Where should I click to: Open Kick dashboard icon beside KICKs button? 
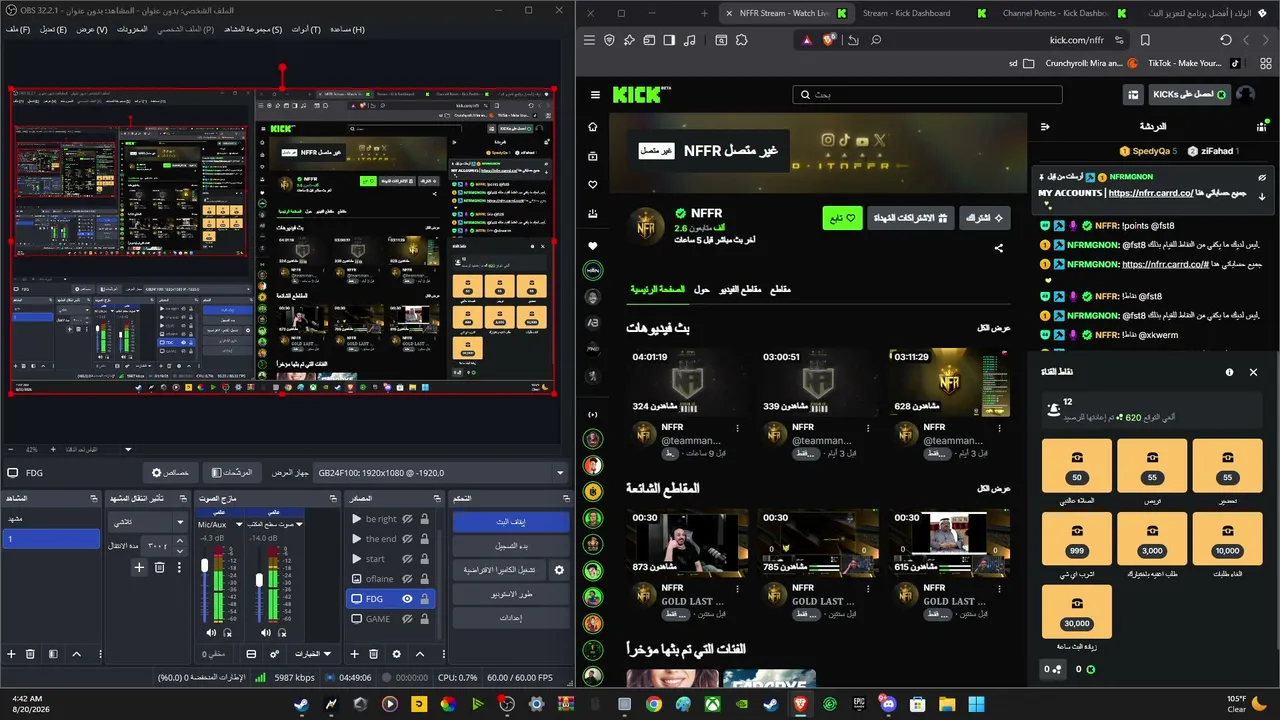(x=1133, y=94)
